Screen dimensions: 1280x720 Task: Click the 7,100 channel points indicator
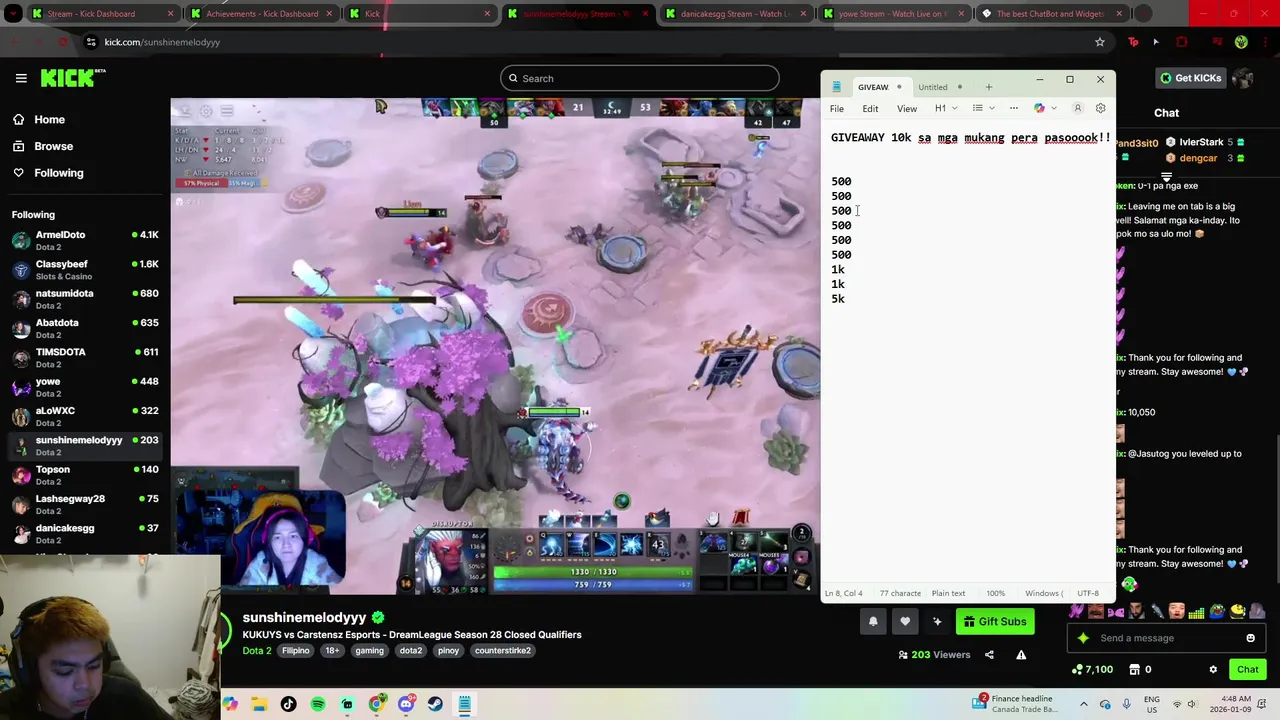(x=1092, y=669)
